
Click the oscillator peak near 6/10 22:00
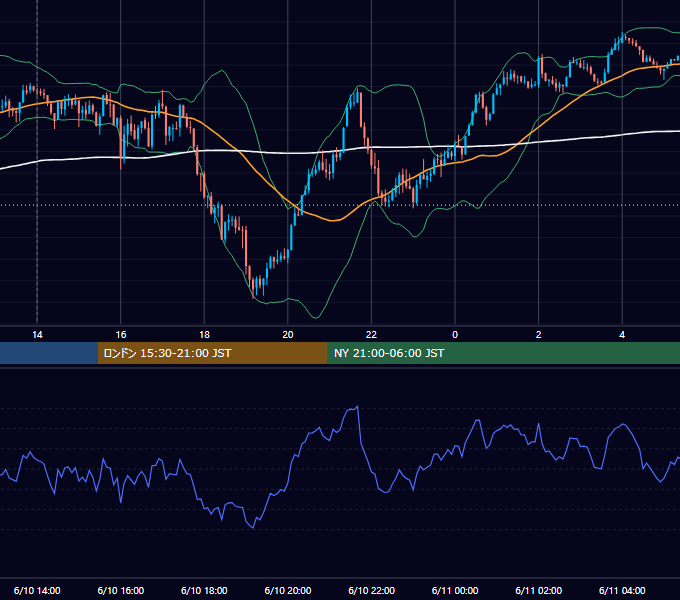click(357, 407)
